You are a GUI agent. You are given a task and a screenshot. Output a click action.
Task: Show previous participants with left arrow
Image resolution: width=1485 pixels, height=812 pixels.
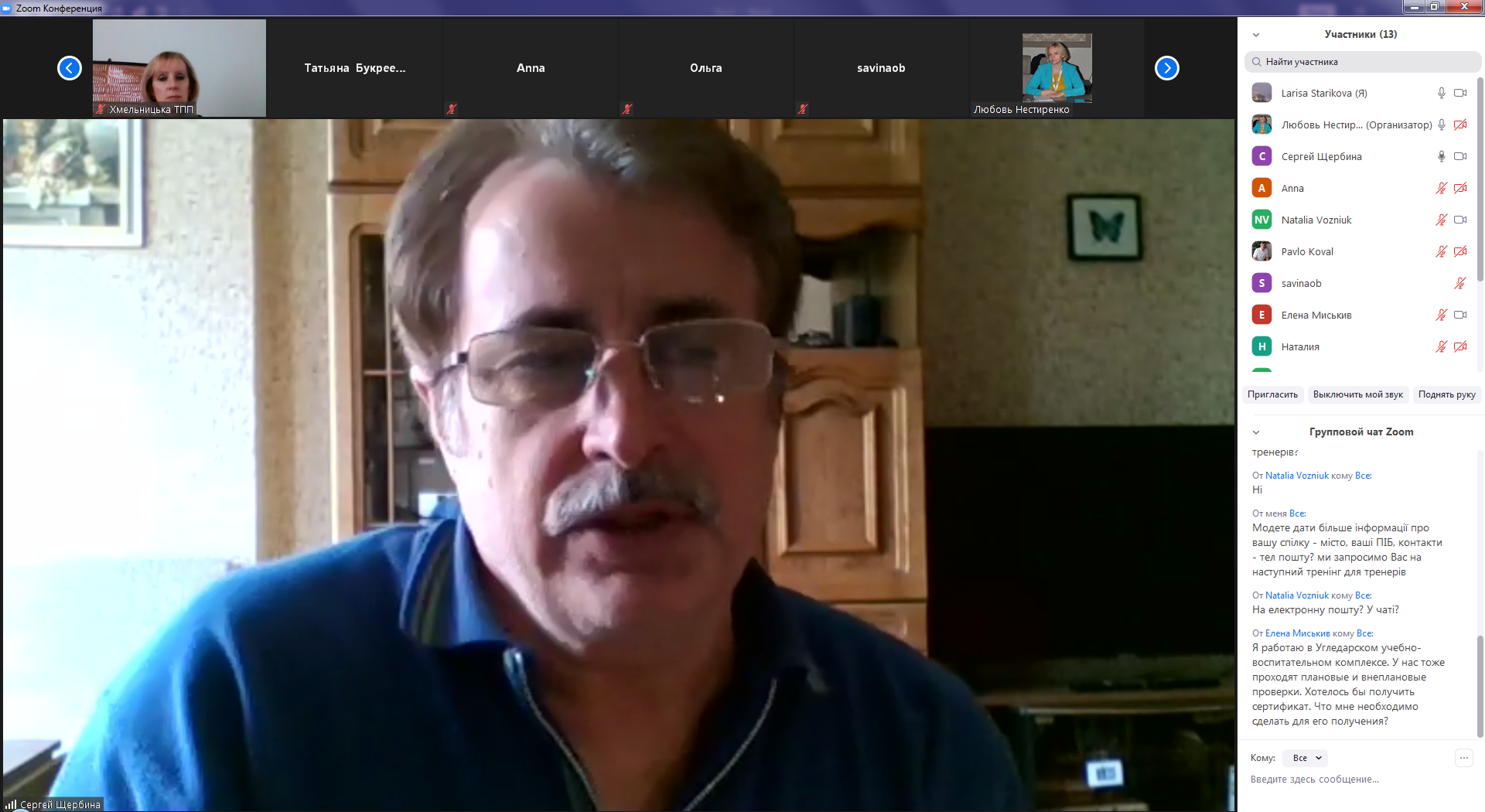pos(70,68)
